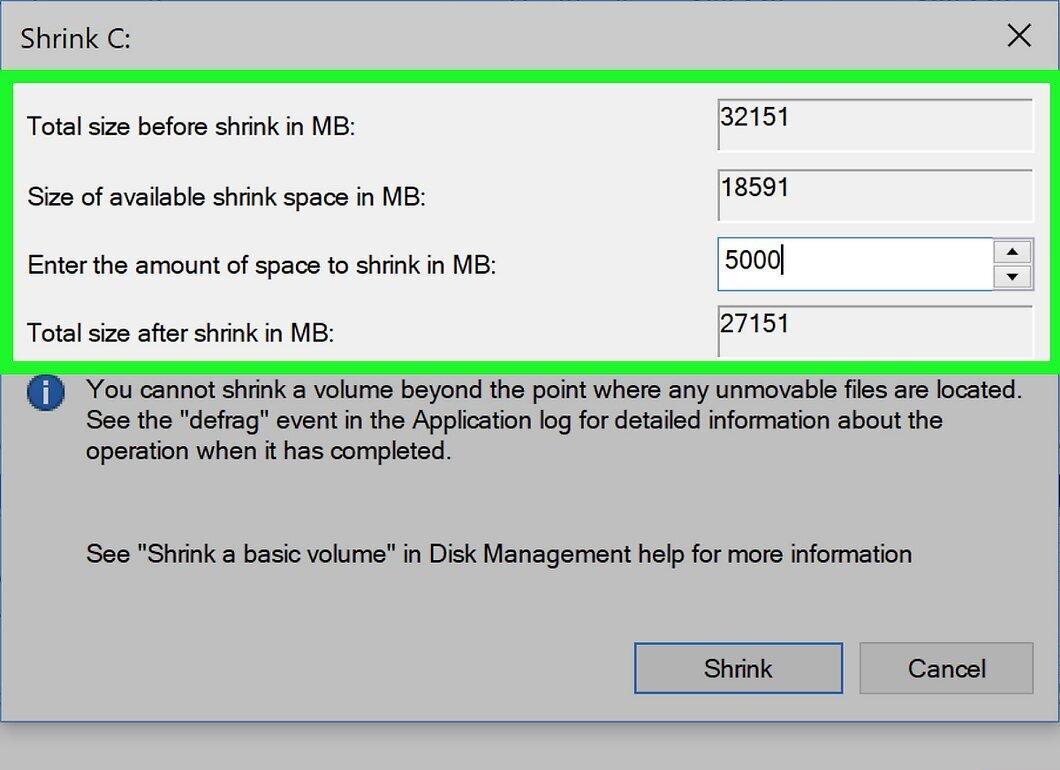Click 'Size of available shrink space in MB' label
This screenshot has width=1060, height=770.
[x=226, y=197]
